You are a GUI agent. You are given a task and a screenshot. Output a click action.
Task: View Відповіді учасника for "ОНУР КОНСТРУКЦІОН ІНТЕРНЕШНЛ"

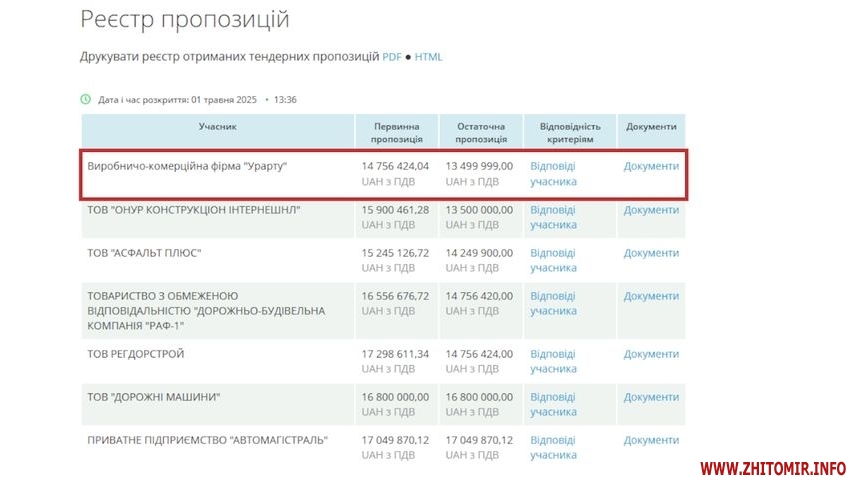553,217
